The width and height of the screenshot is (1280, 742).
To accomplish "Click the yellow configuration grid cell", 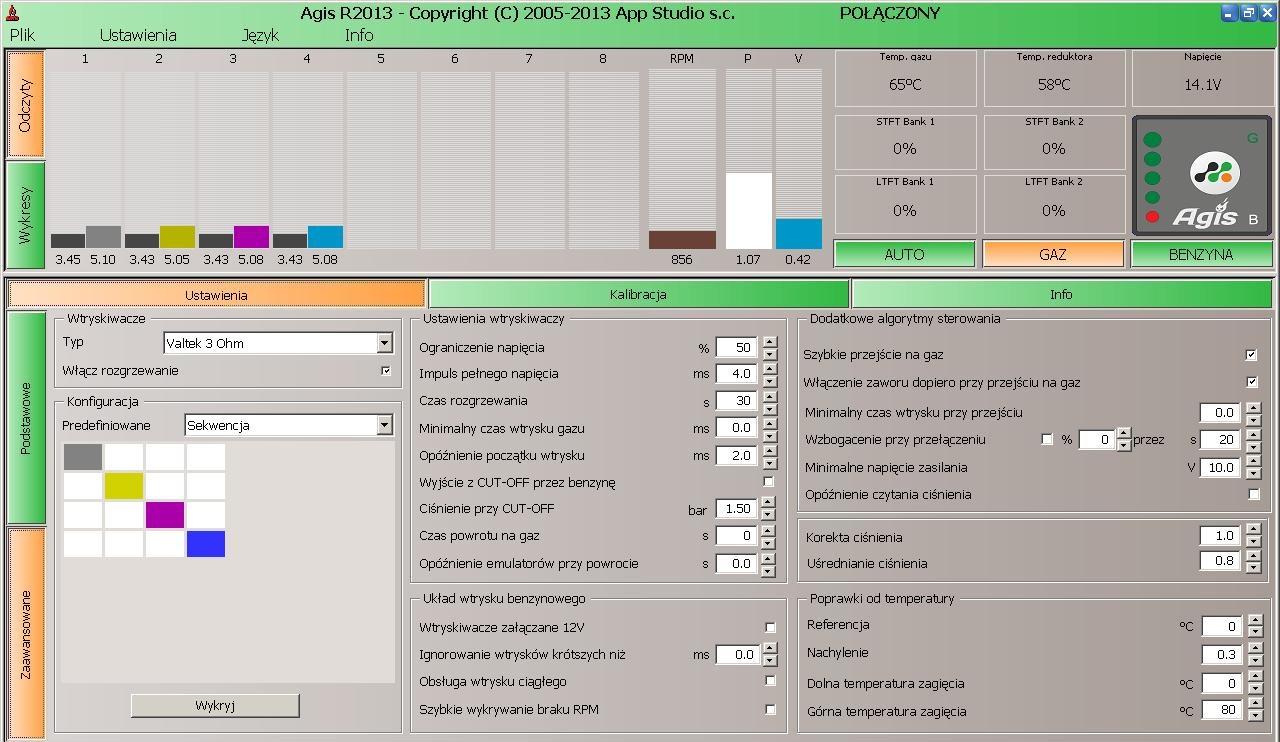I will 124,486.
